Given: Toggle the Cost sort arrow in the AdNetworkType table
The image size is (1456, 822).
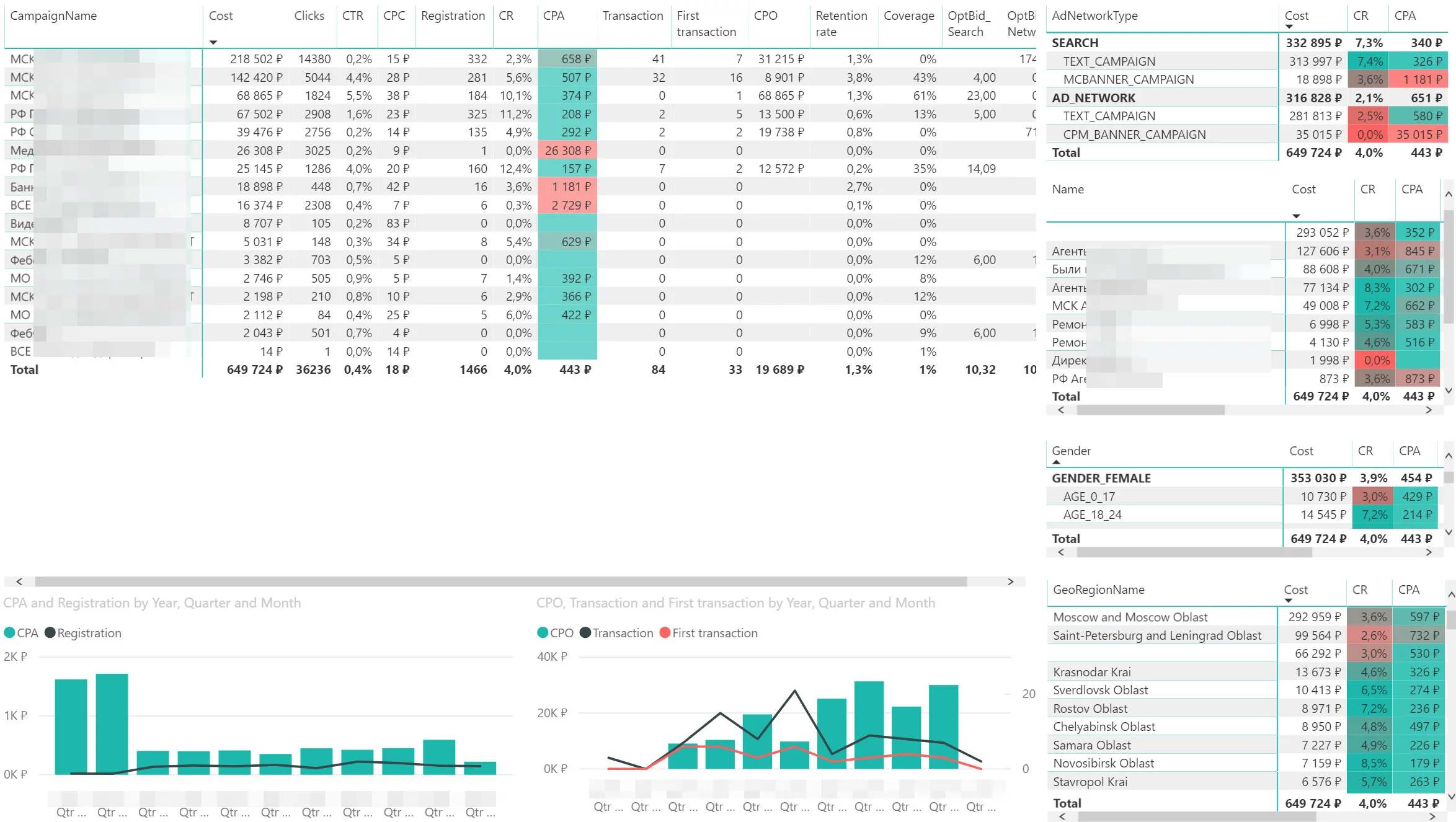Looking at the screenshot, I should coord(1289,27).
